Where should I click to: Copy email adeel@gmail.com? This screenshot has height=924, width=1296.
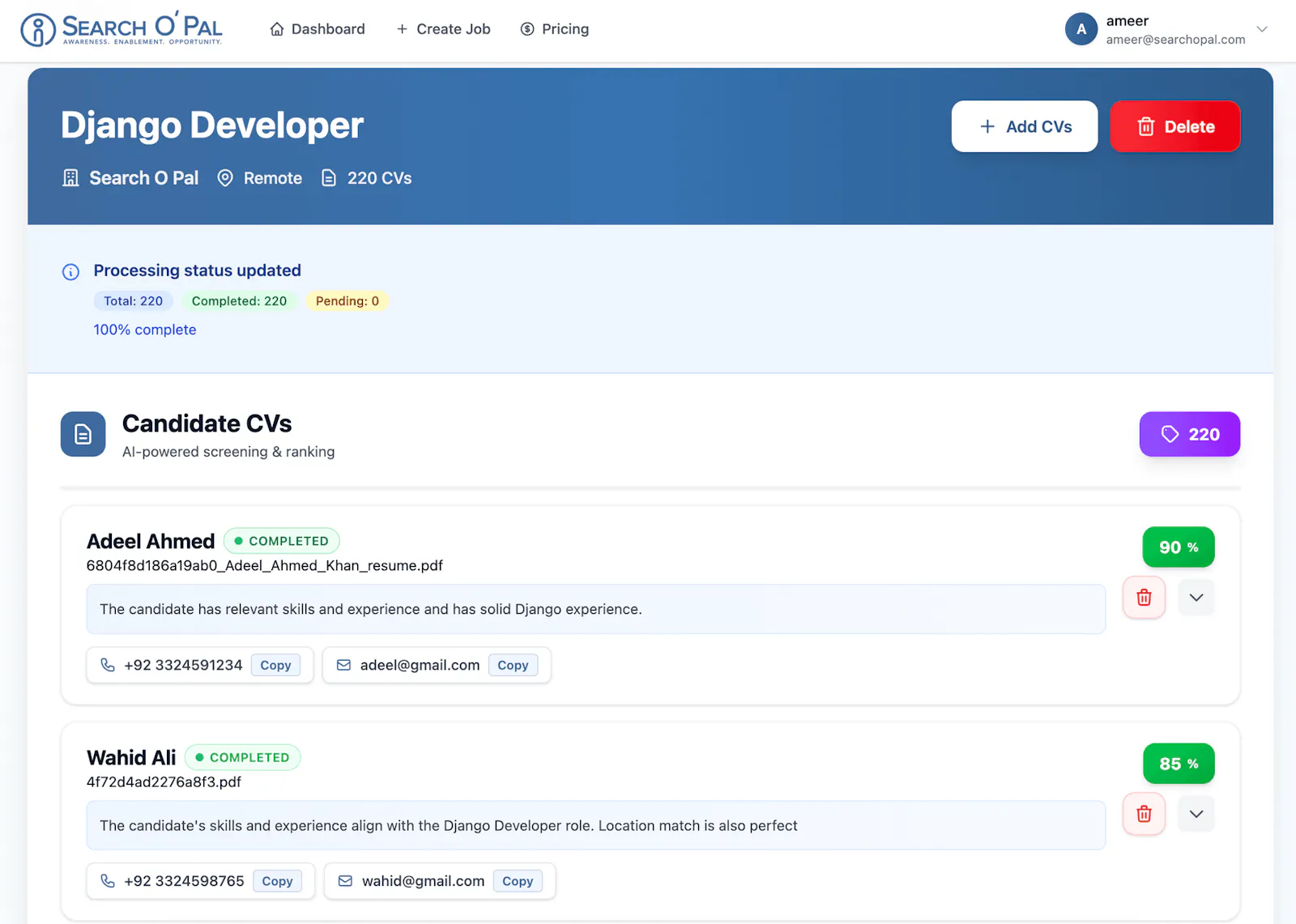pos(513,665)
